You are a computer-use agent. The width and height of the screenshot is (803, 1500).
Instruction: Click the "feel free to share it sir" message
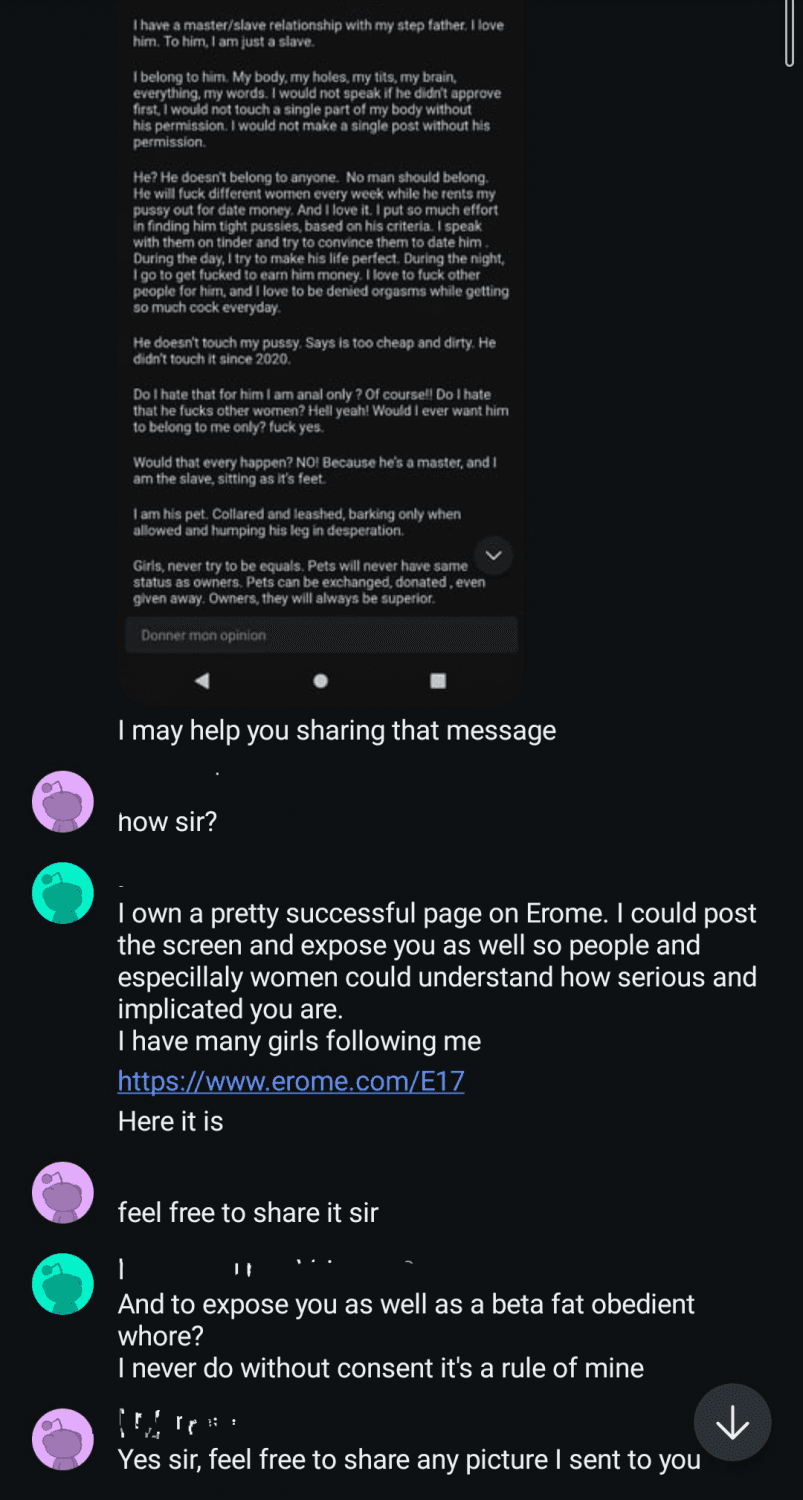pos(248,1211)
